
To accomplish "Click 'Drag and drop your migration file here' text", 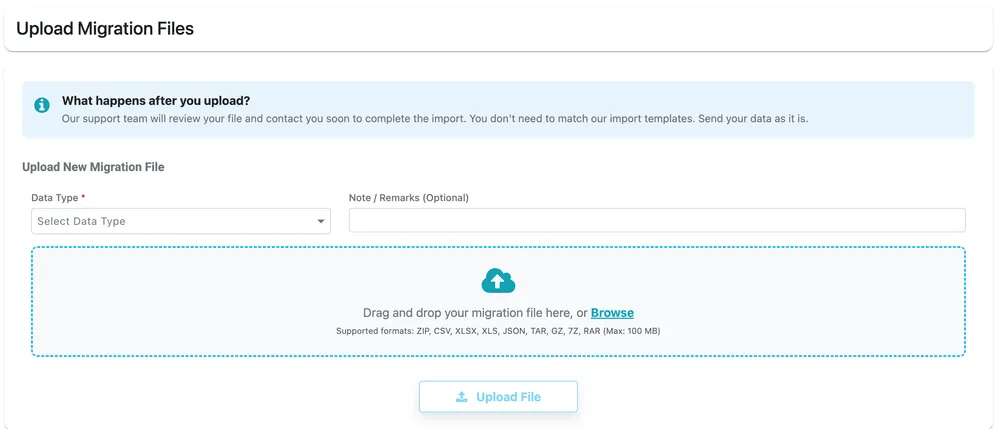I will coord(468,313).
